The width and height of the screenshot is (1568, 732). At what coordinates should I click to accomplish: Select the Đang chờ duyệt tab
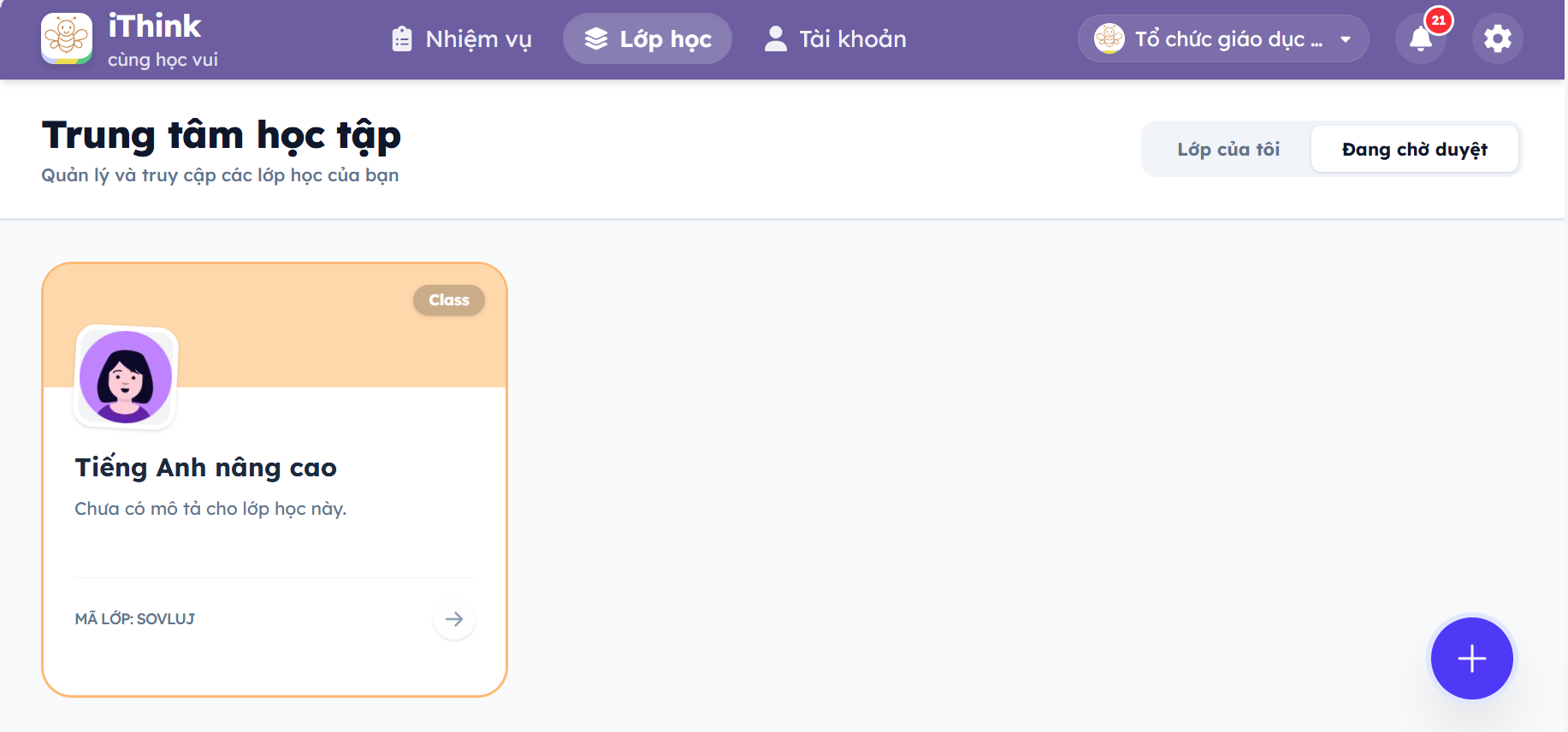(1415, 148)
